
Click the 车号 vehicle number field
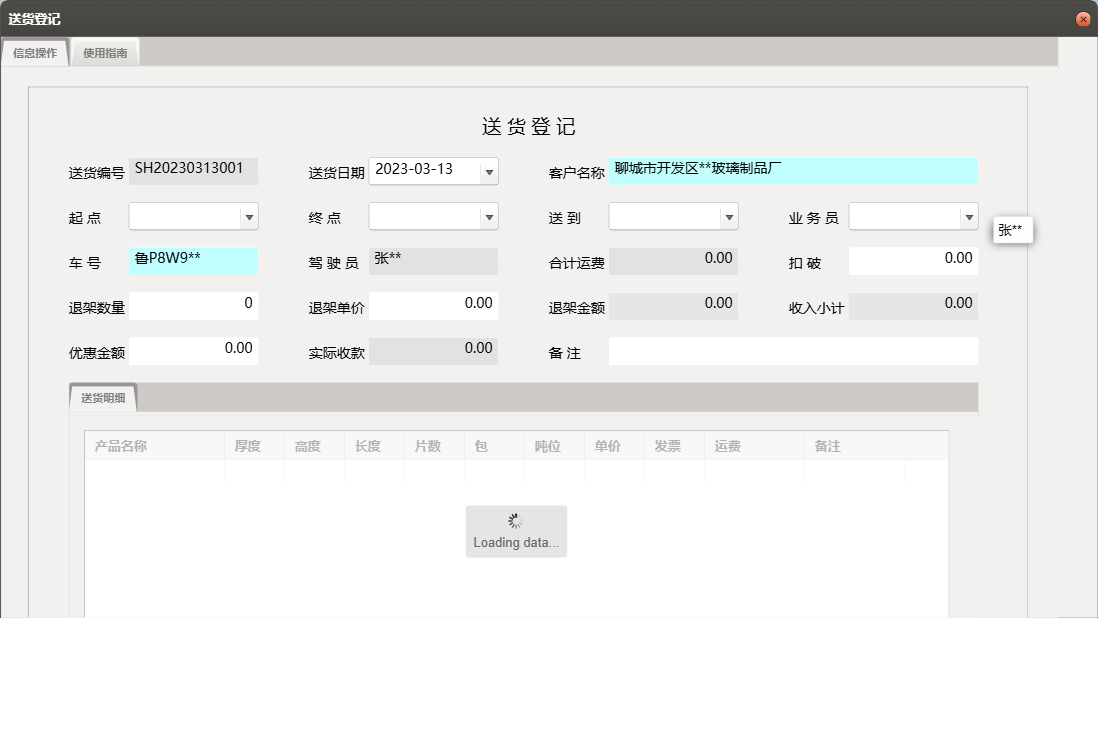[193, 261]
